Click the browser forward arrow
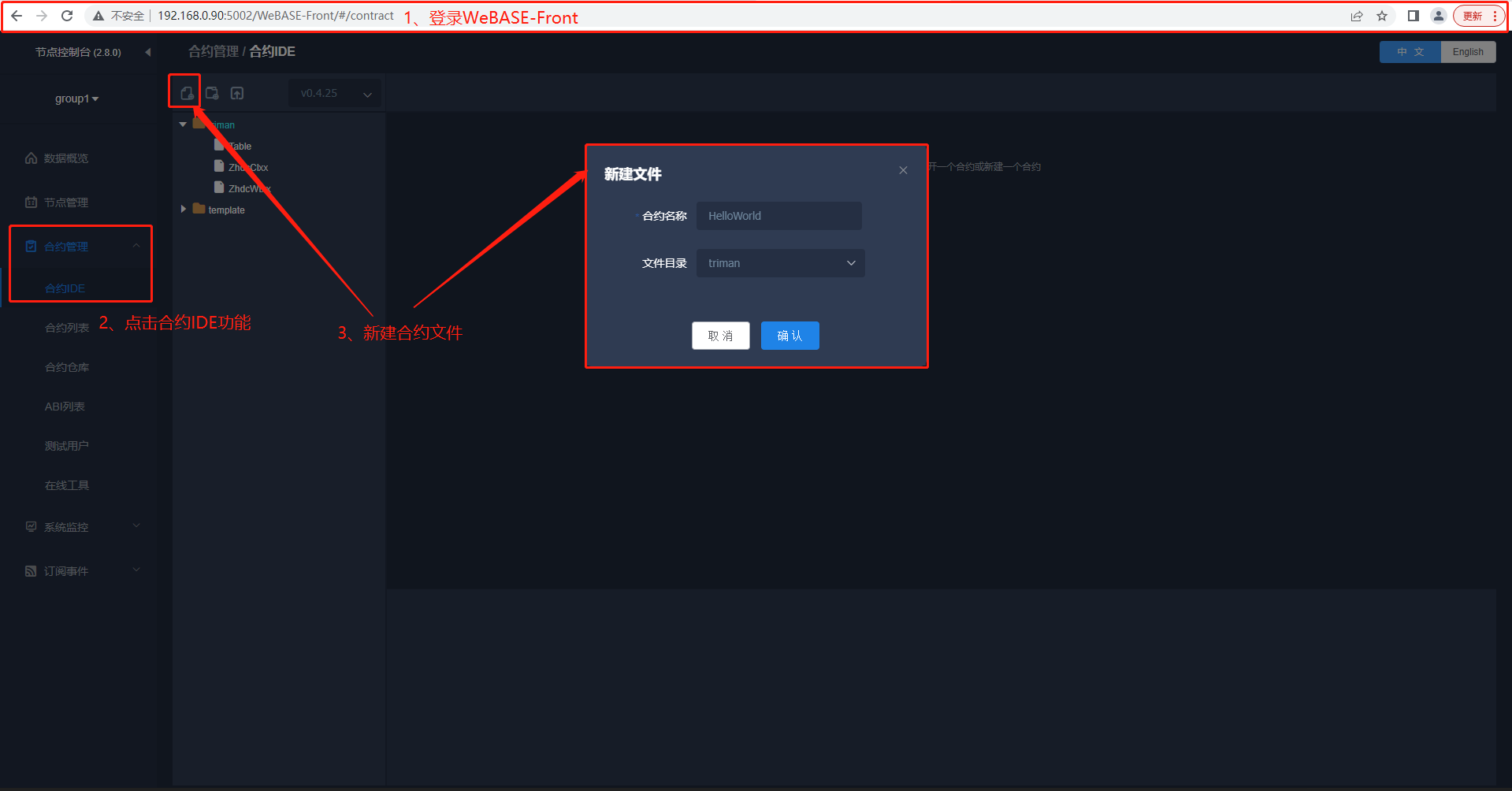The width and height of the screenshot is (1512, 791). click(42, 16)
